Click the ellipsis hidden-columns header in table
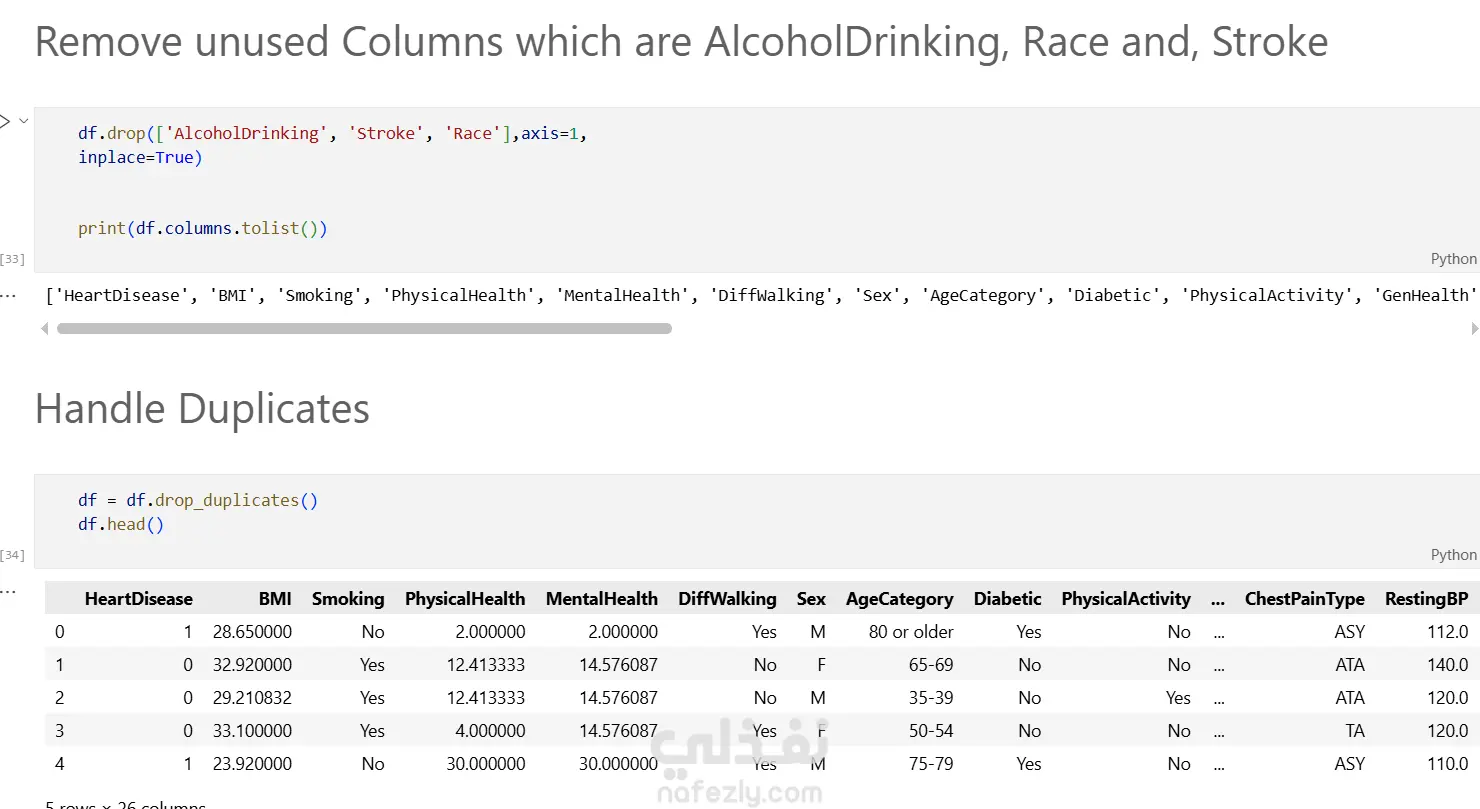The image size is (1480, 809). pyautogui.click(x=1217, y=599)
